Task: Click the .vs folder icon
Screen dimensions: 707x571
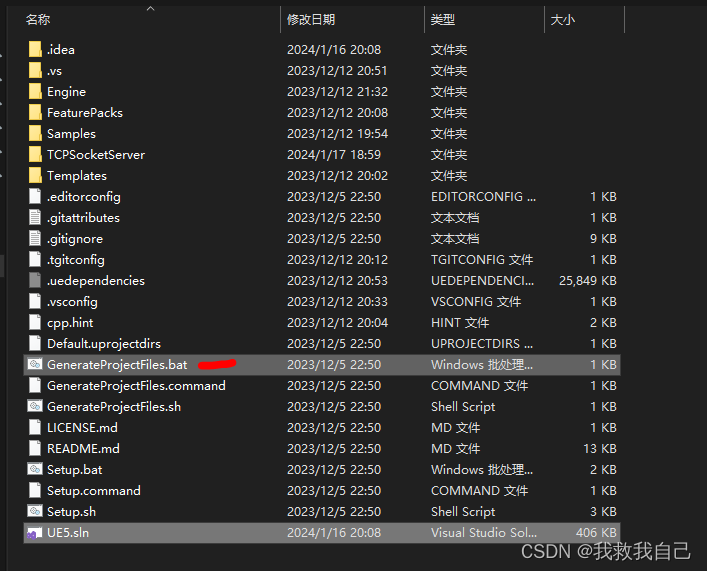Action: tap(35, 70)
